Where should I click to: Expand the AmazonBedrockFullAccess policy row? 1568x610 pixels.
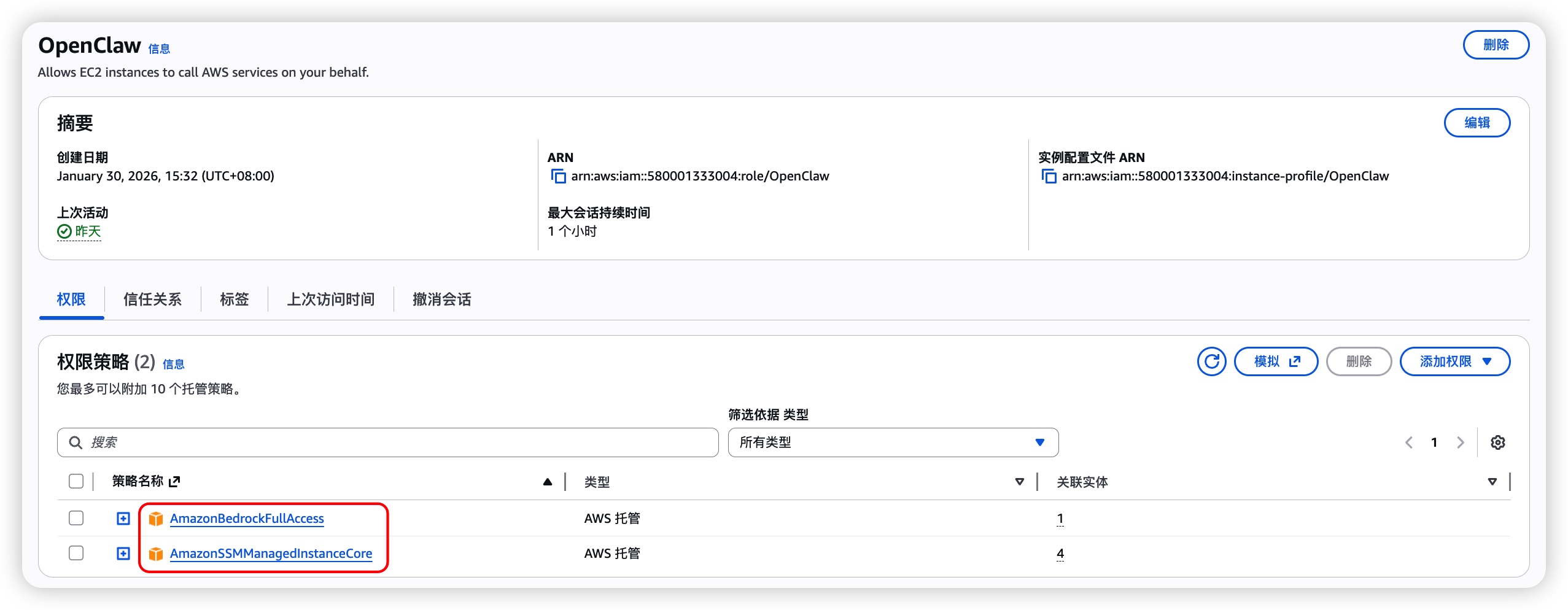(x=123, y=519)
